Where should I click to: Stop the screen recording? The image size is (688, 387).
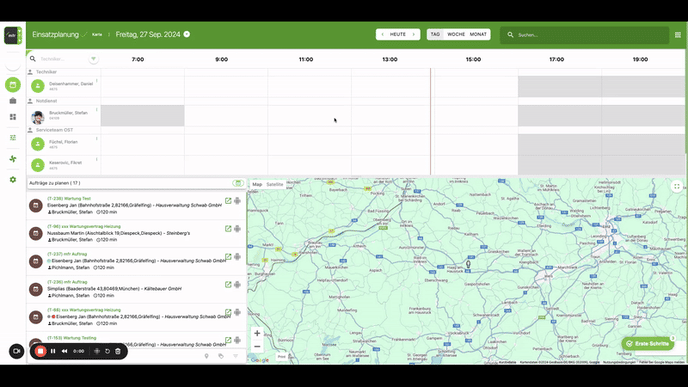tap(40, 351)
